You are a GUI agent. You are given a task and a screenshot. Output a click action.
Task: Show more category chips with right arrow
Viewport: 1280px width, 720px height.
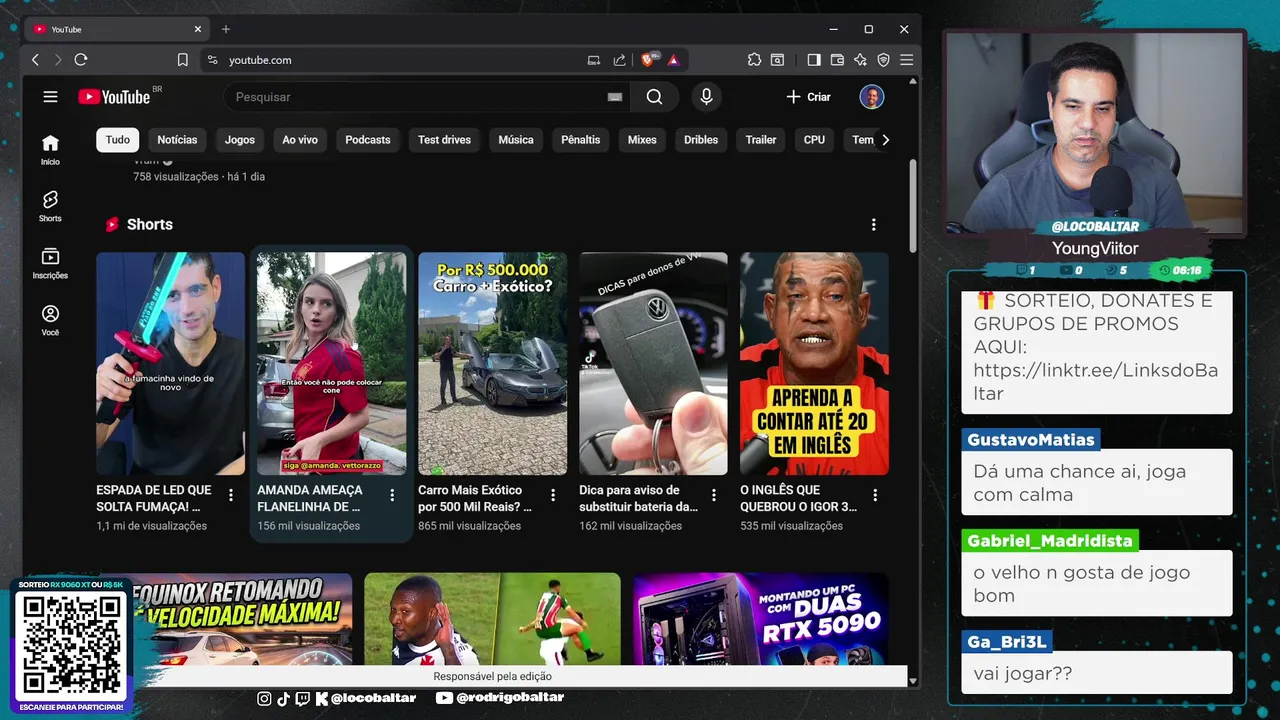pyautogui.click(x=884, y=140)
